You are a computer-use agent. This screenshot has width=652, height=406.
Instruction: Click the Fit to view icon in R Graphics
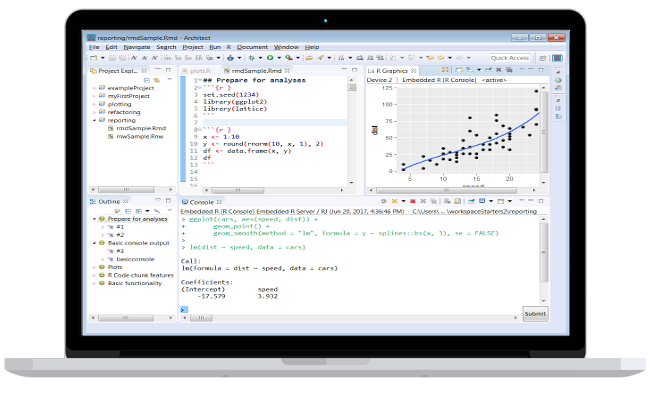[x=445, y=70]
